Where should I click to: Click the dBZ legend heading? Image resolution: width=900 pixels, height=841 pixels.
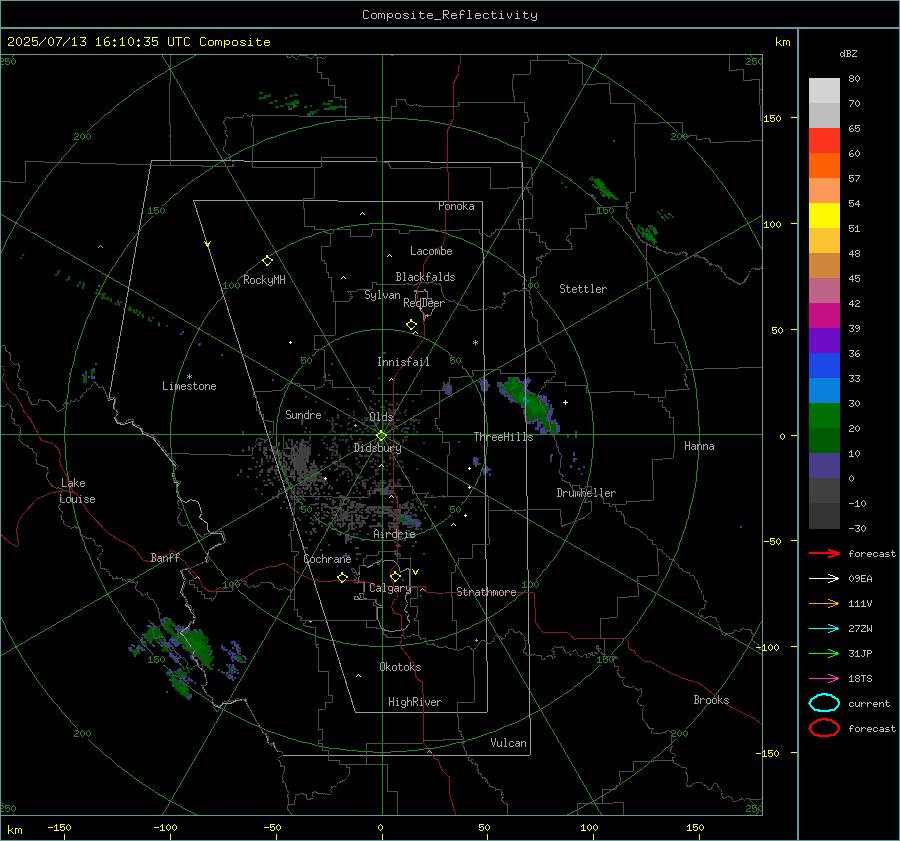point(848,53)
